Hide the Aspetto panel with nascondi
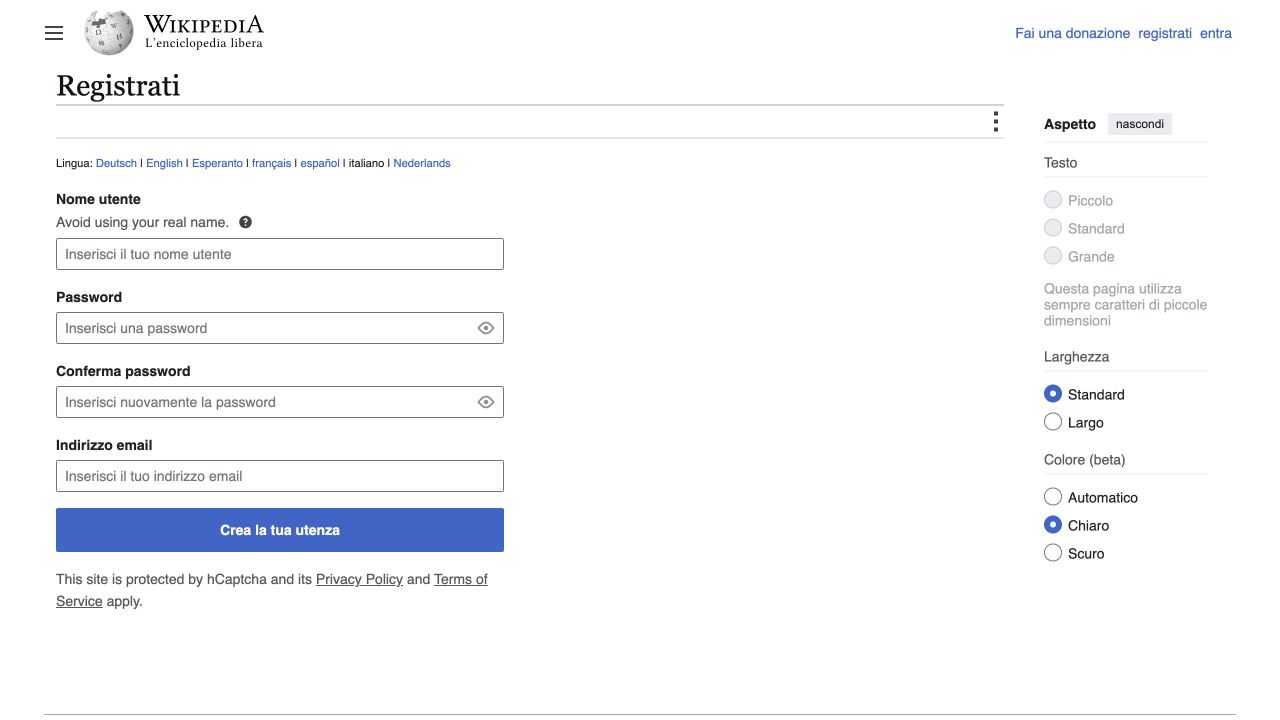 1139,124
